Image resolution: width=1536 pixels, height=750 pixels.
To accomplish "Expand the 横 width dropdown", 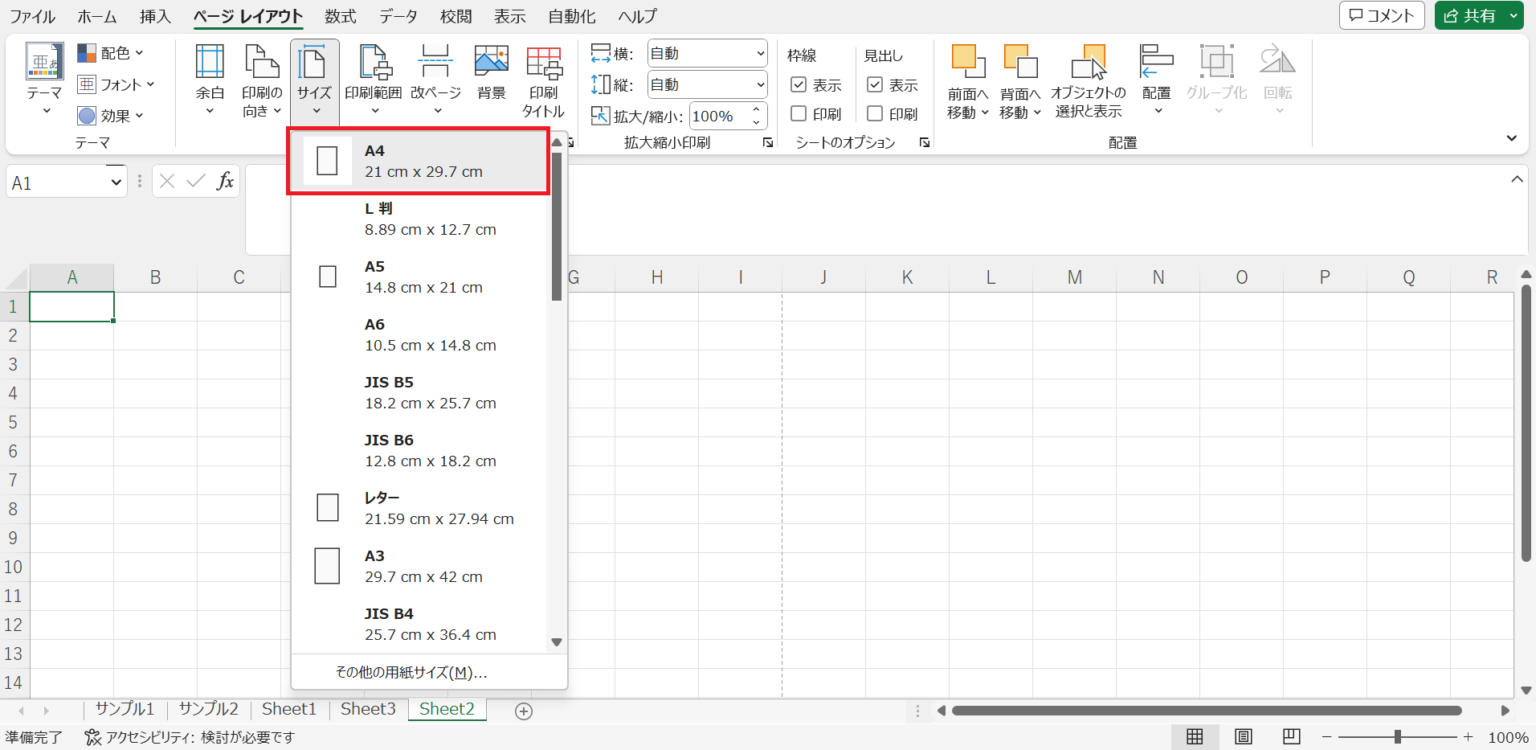I will coord(707,54).
